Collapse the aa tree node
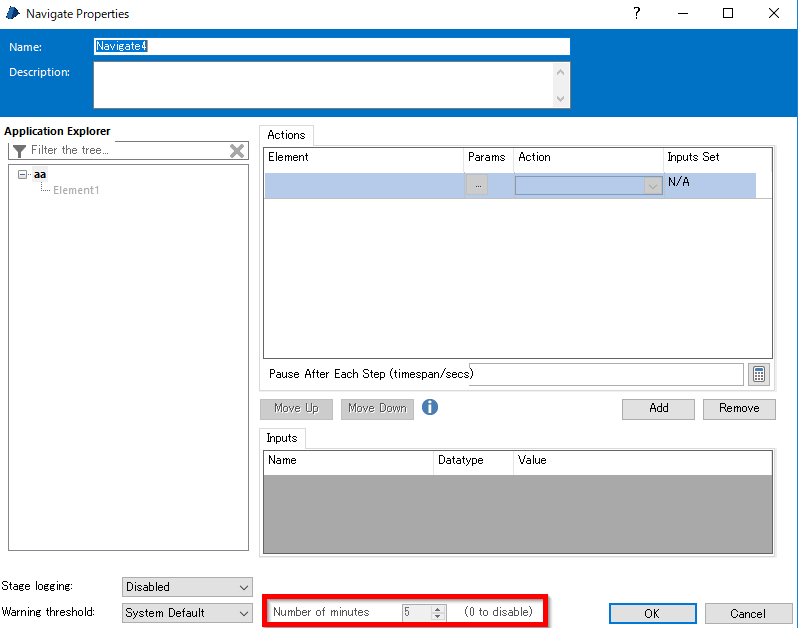Viewport: 798px width, 628px height. point(22,174)
